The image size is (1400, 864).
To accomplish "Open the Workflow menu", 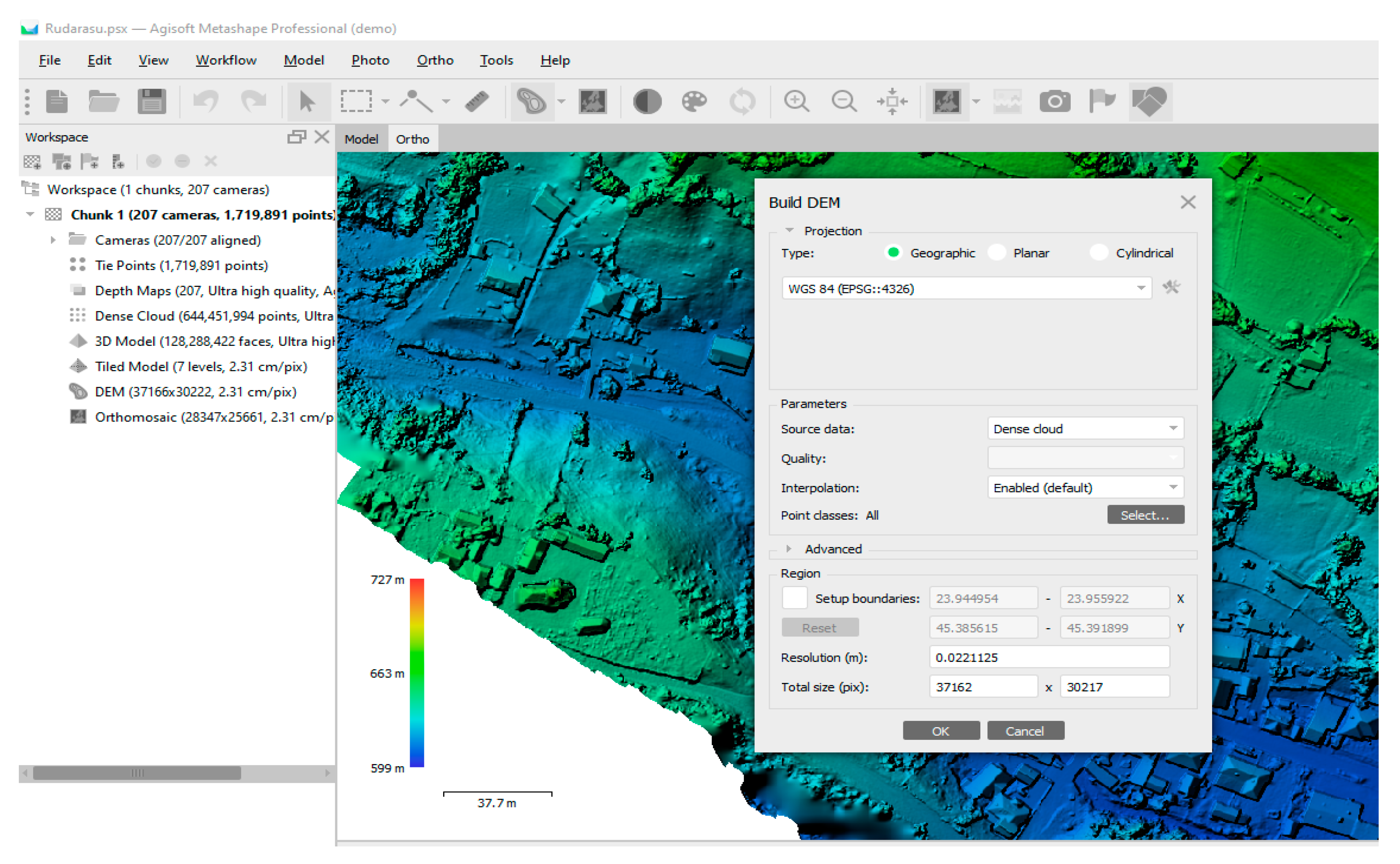I will pyautogui.click(x=226, y=60).
